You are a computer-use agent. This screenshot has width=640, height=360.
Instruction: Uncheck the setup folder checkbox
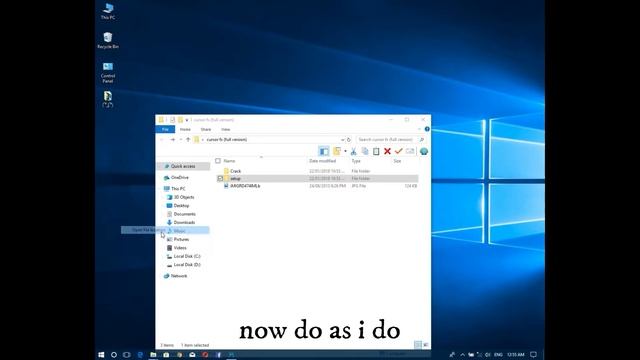[x=220, y=178]
